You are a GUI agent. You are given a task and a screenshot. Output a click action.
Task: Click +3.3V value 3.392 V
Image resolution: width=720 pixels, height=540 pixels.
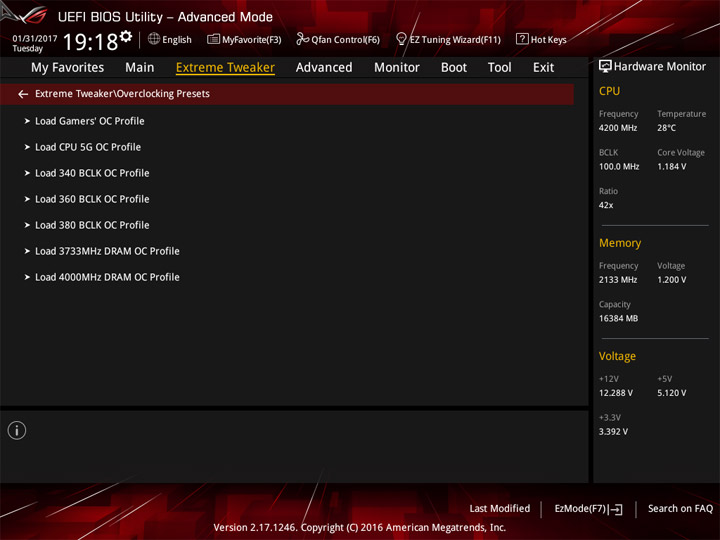point(613,432)
